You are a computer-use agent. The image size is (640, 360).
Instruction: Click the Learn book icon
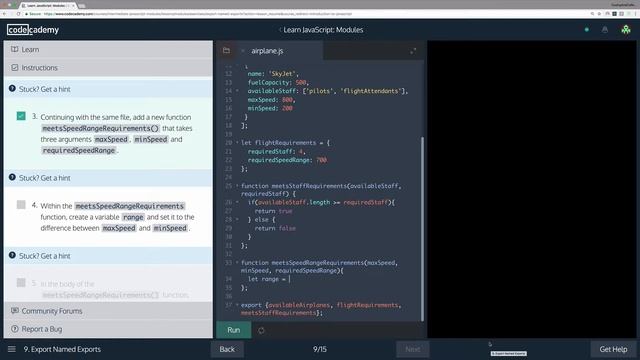click(x=15, y=49)
